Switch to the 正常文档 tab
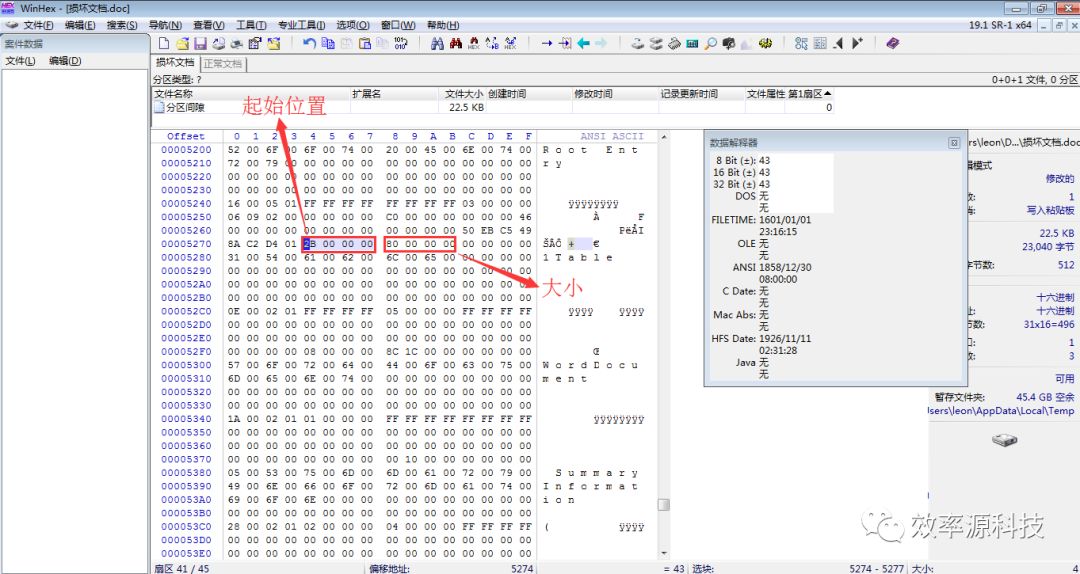This screenshot has width=1080, height=574. (222, 63)
